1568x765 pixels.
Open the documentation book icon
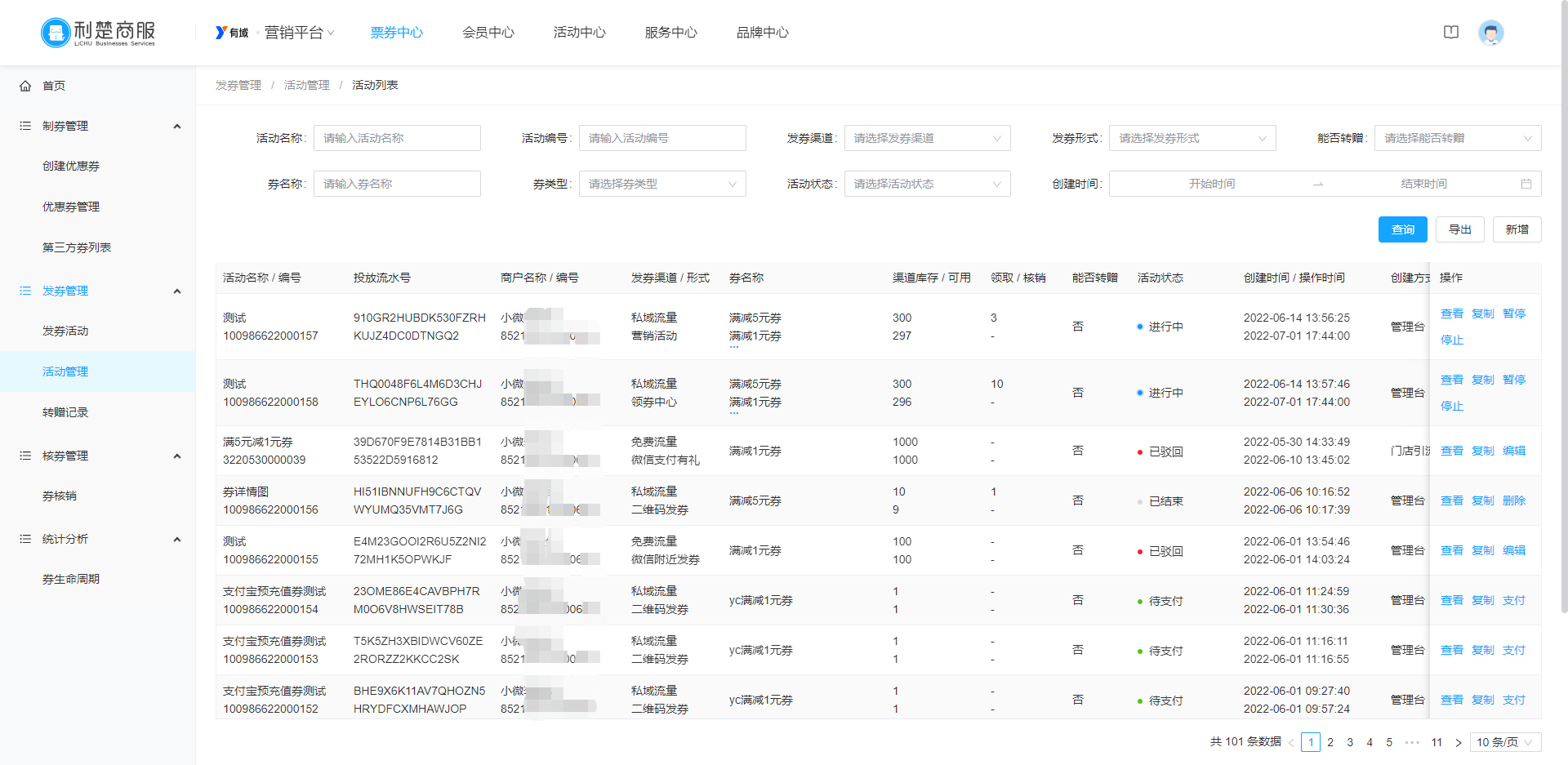(1451, 33)
